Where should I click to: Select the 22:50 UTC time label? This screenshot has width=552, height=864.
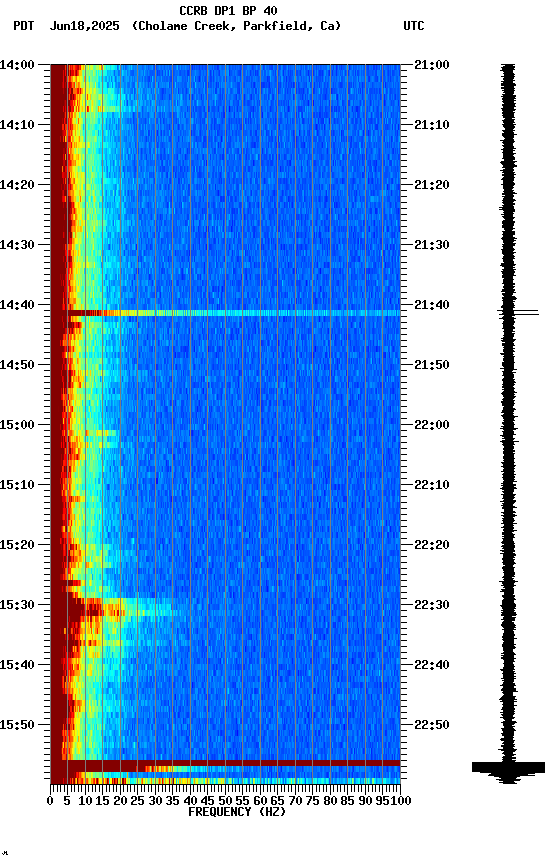pyautogui.click(x=432, y=725)
